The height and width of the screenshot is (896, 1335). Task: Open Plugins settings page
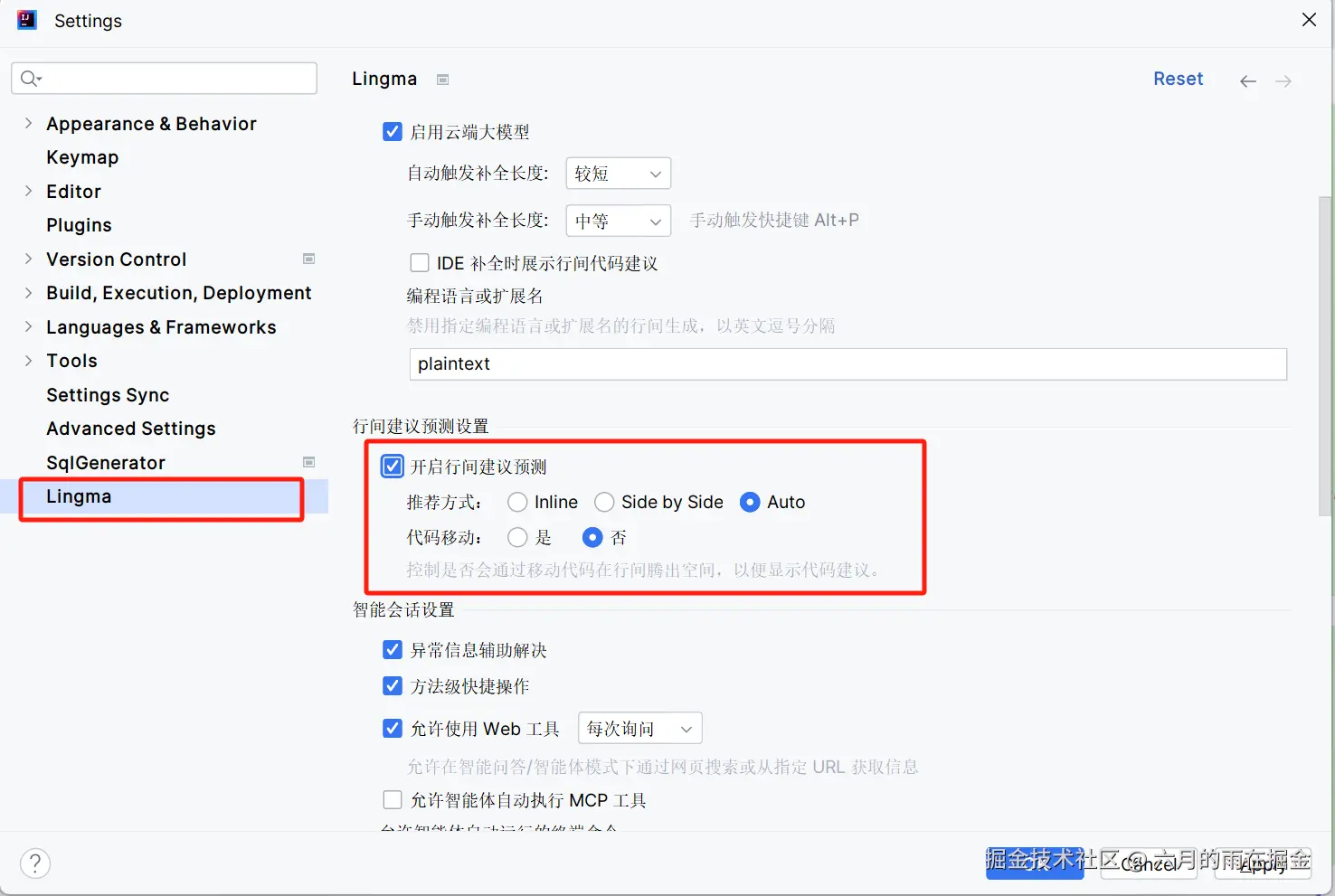click(x=79, y=225)
